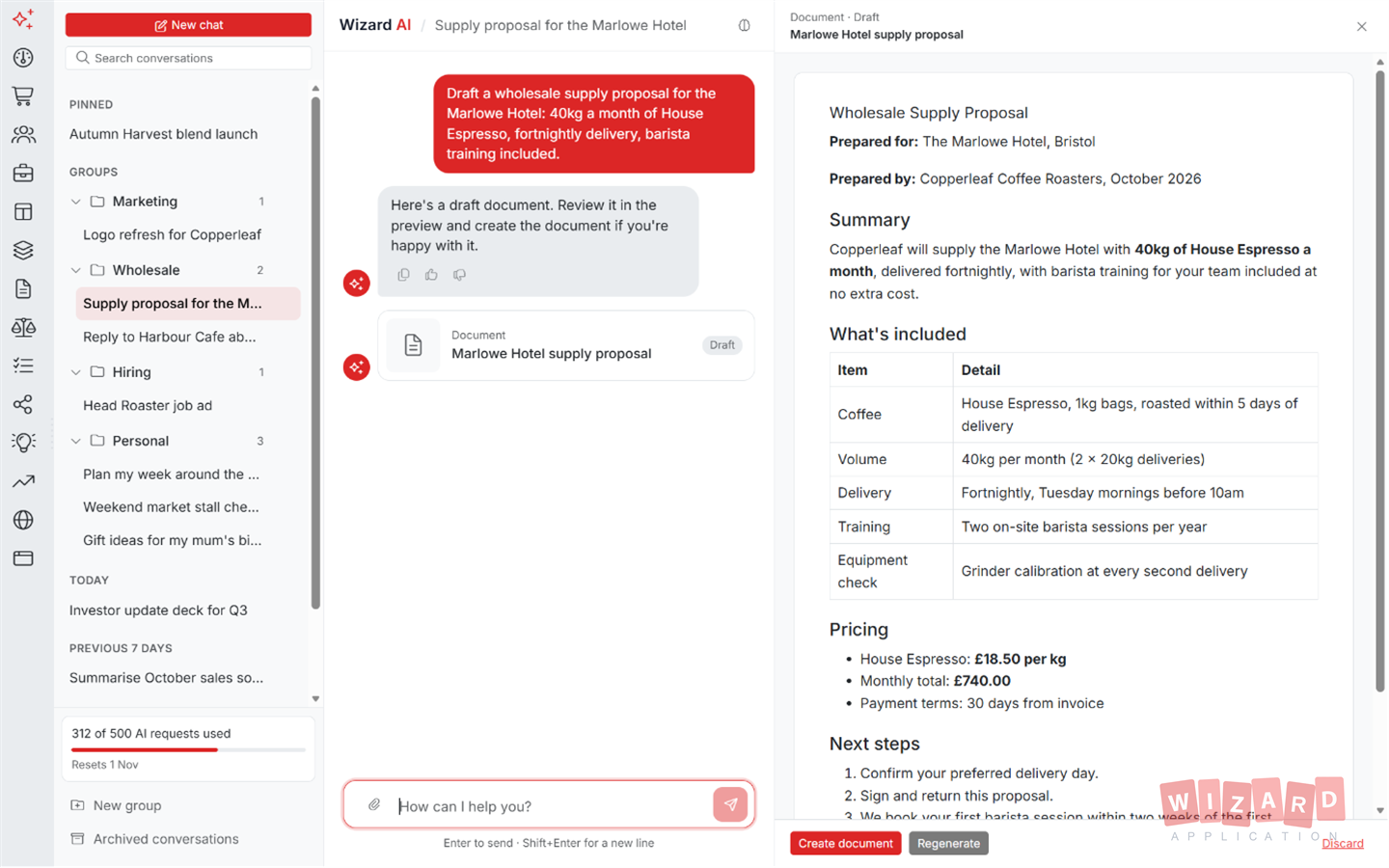Close the document preview panel

click(1362, 26)
